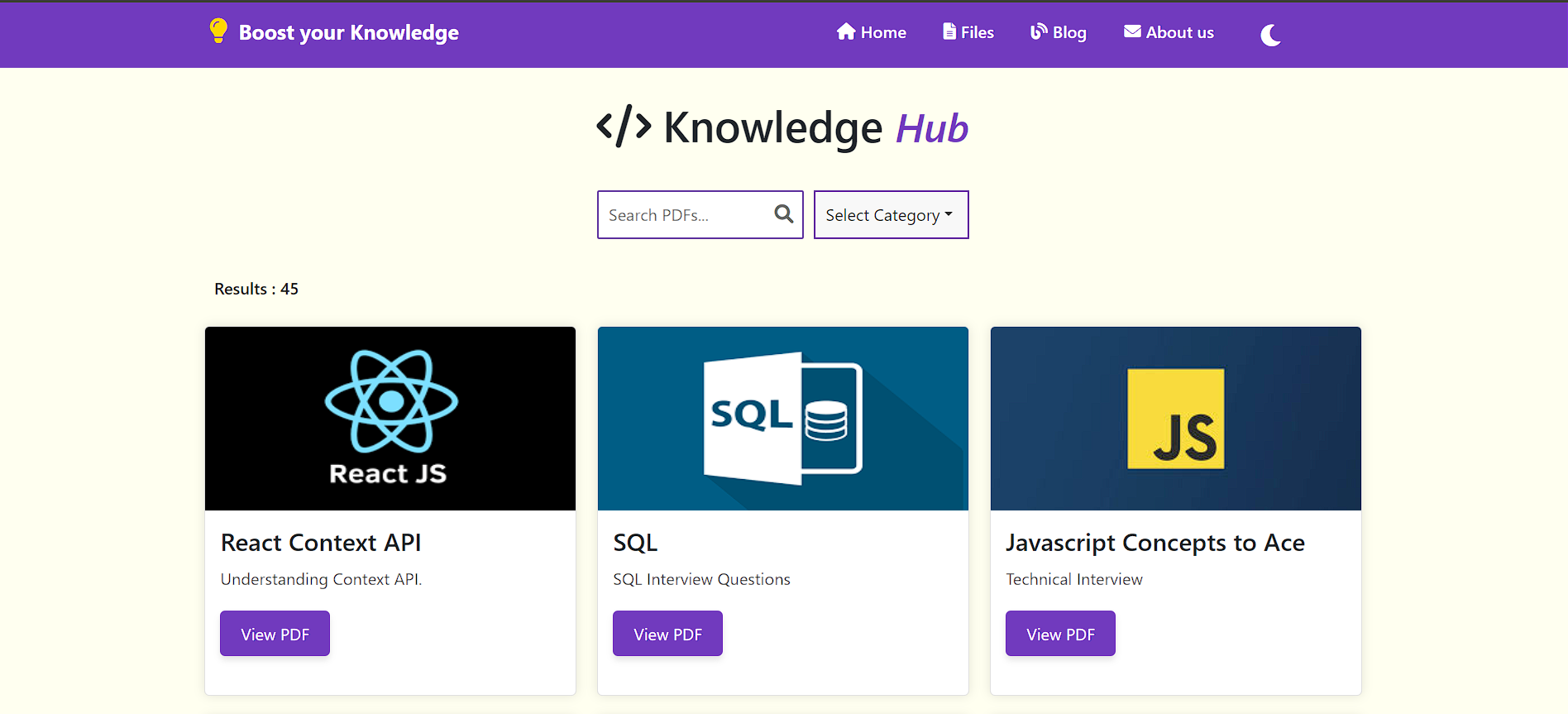1568x714 pixels.
Task: Click the Blog feed icon
Action: point(1039,31)
